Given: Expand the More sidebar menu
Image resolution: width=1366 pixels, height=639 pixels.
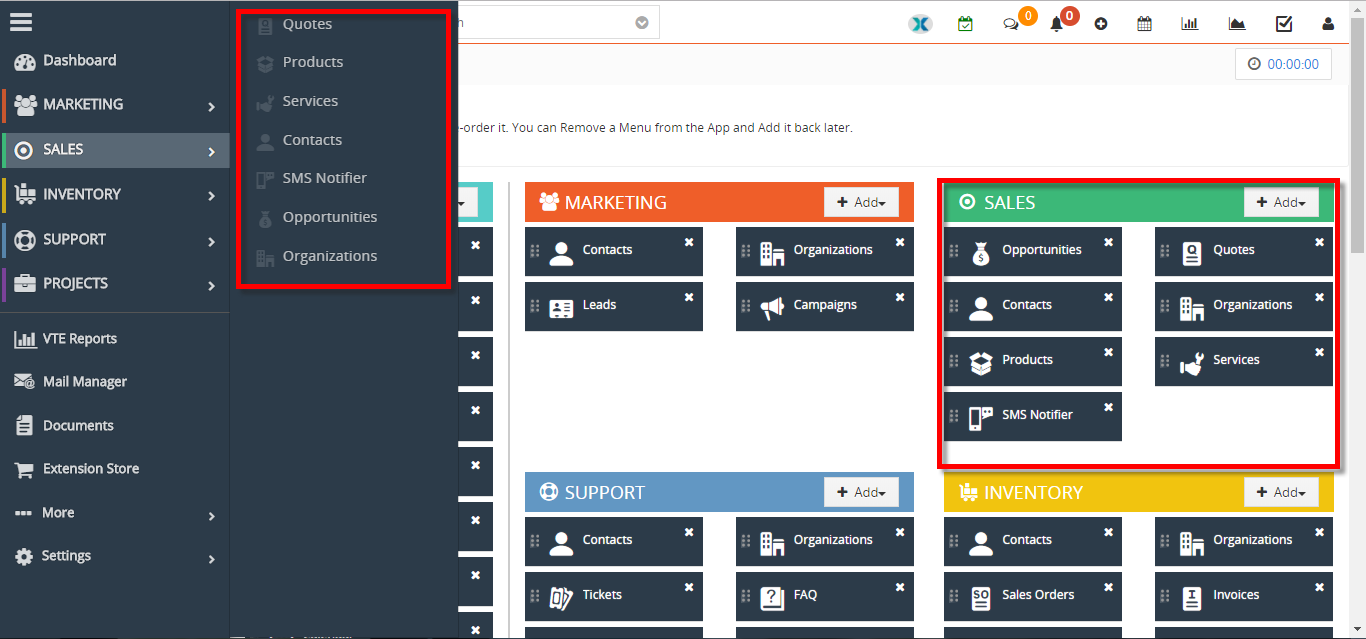Looking at the screenshot, I should coord(115,513).
